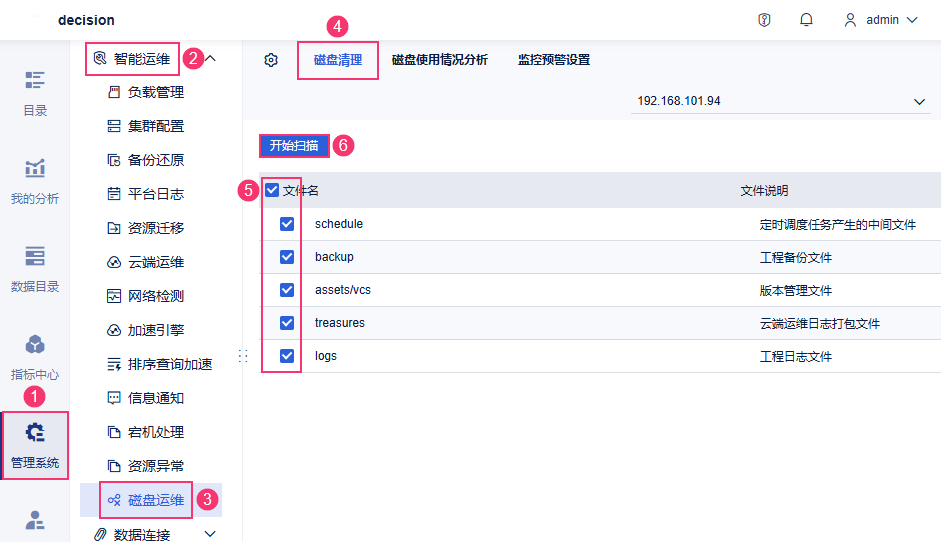Click the 开始扫描 button
The width and height of the screenshot is (941, 542).
pos(294,145)
